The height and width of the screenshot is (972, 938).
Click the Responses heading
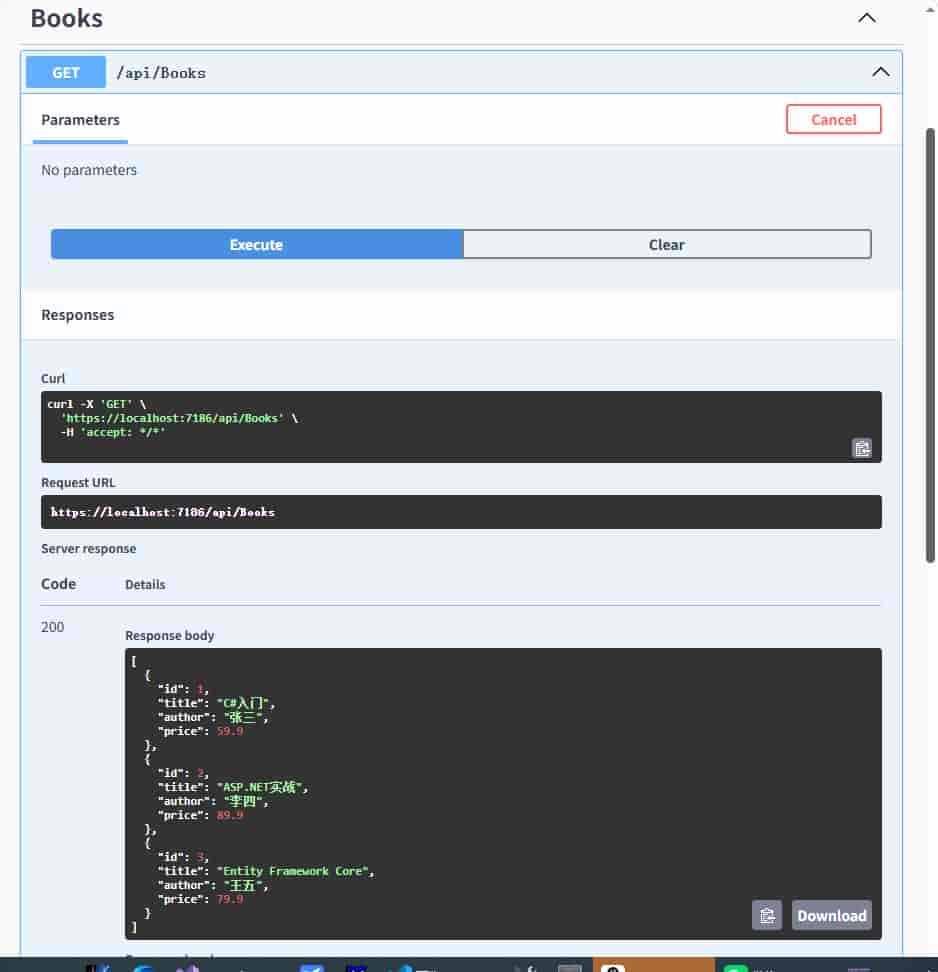coord(77,315)
